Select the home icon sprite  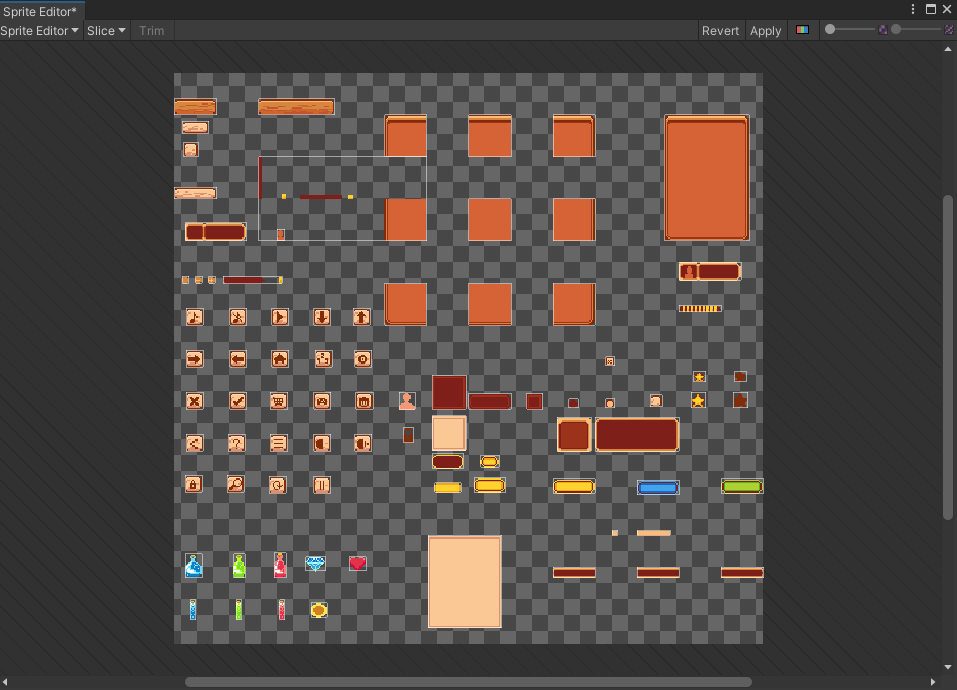(x=280, y=359)
